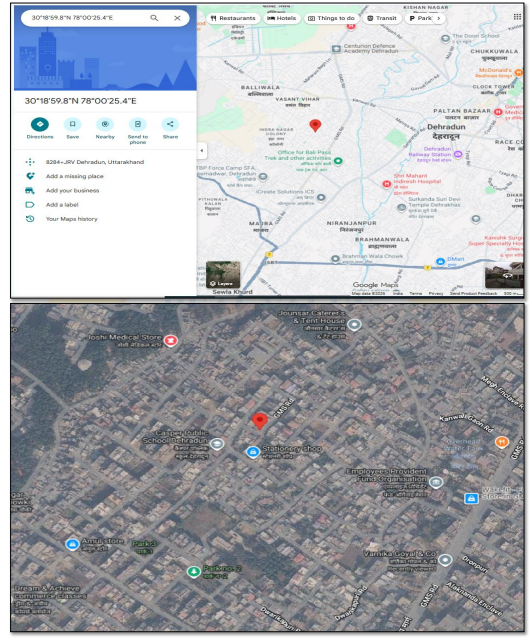Click Centurion Defence Academy marker
Screen dimensions: 531x639
click(x=336, y=49)
